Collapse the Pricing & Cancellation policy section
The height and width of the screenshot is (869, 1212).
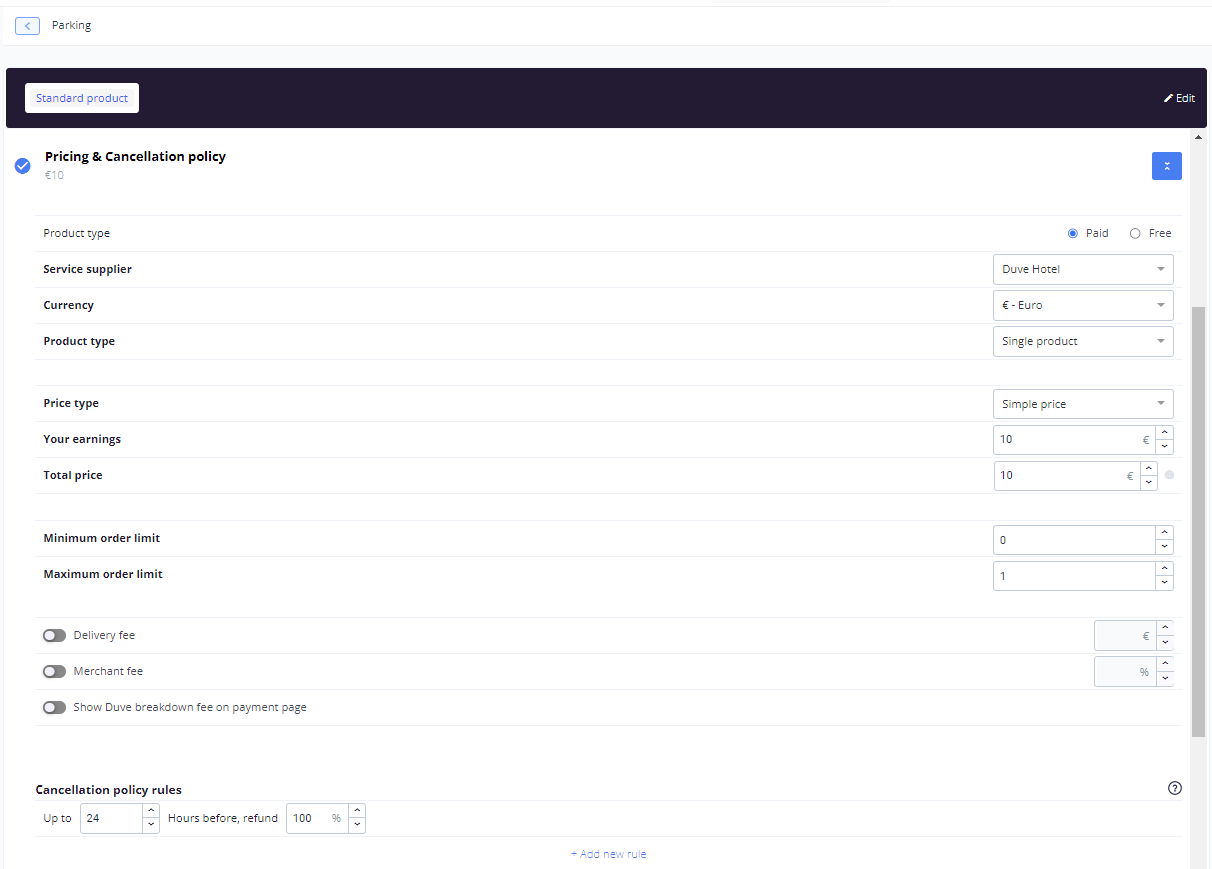tap(1166, 166)
